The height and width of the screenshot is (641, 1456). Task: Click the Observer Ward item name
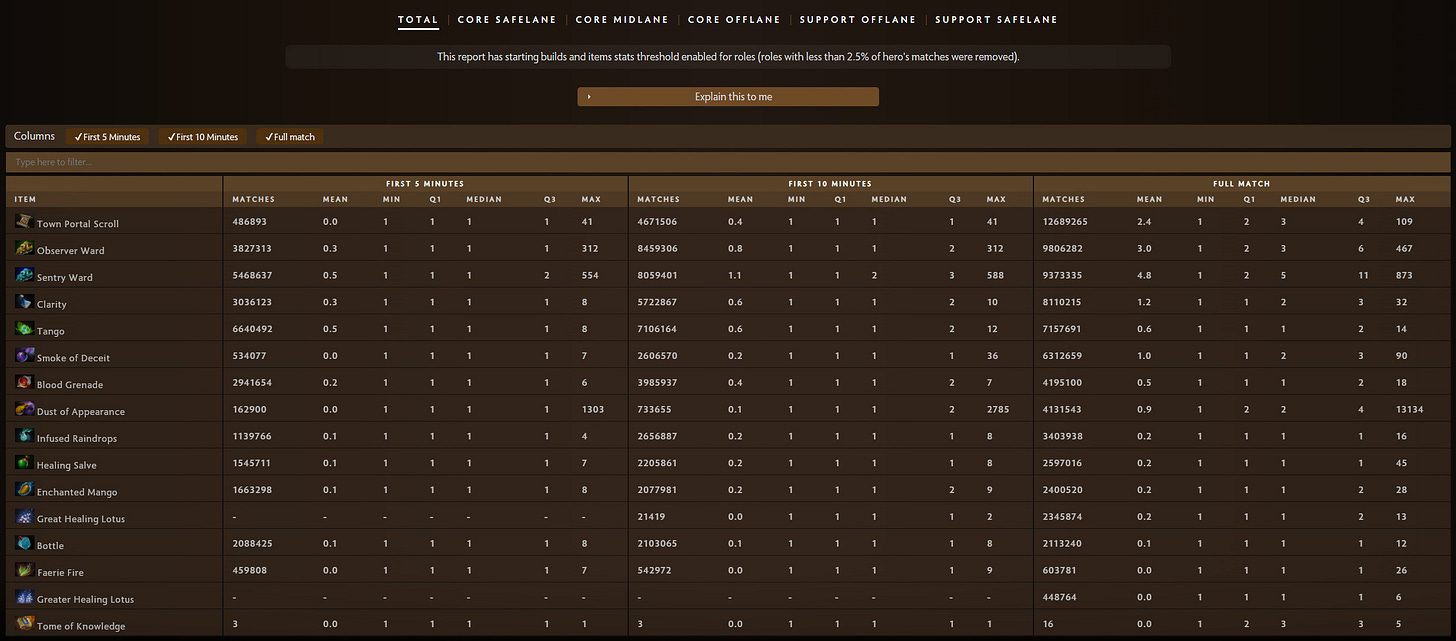(x=71, y=251)
